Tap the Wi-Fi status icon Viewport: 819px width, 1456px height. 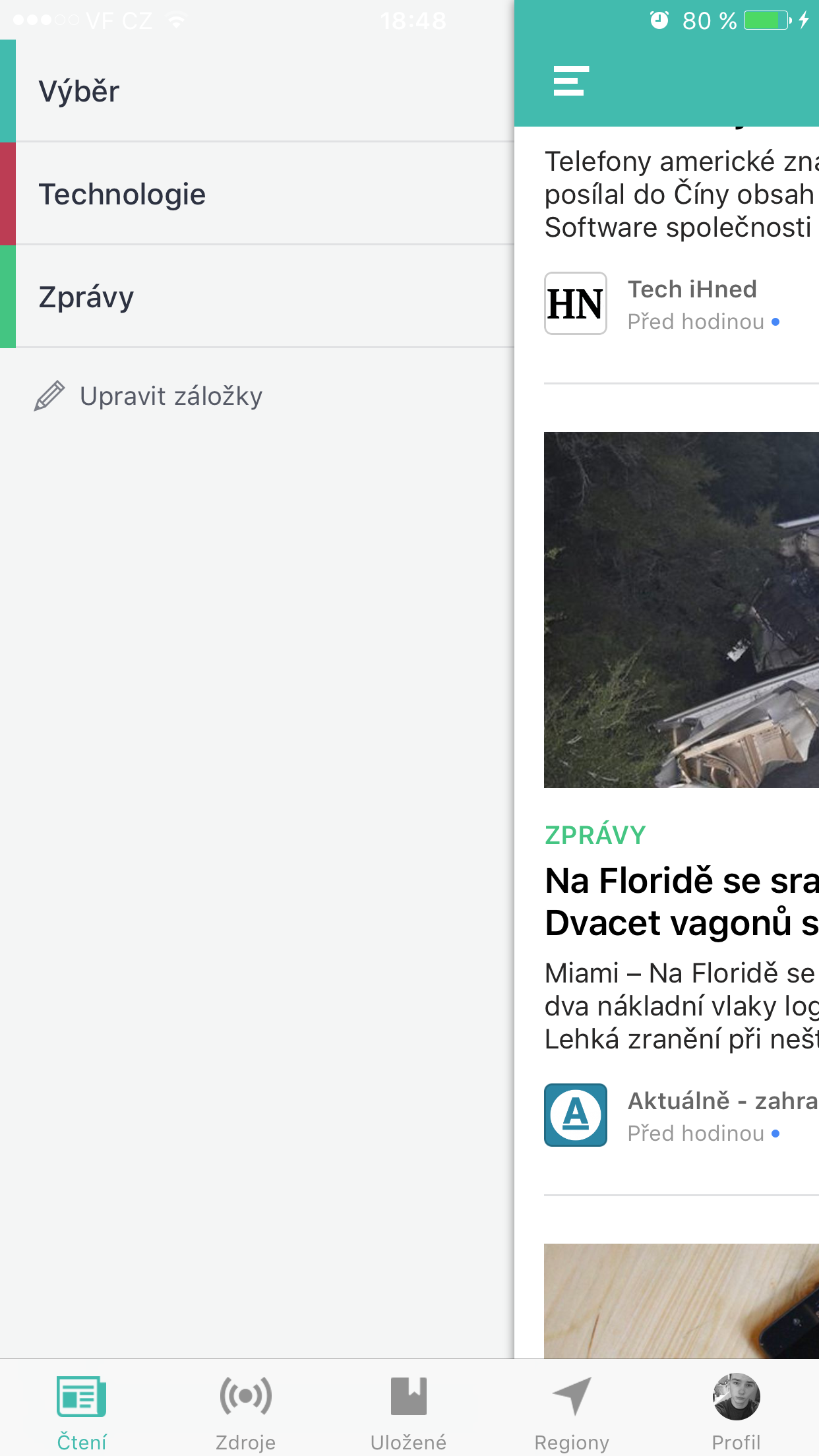point(176,21)
